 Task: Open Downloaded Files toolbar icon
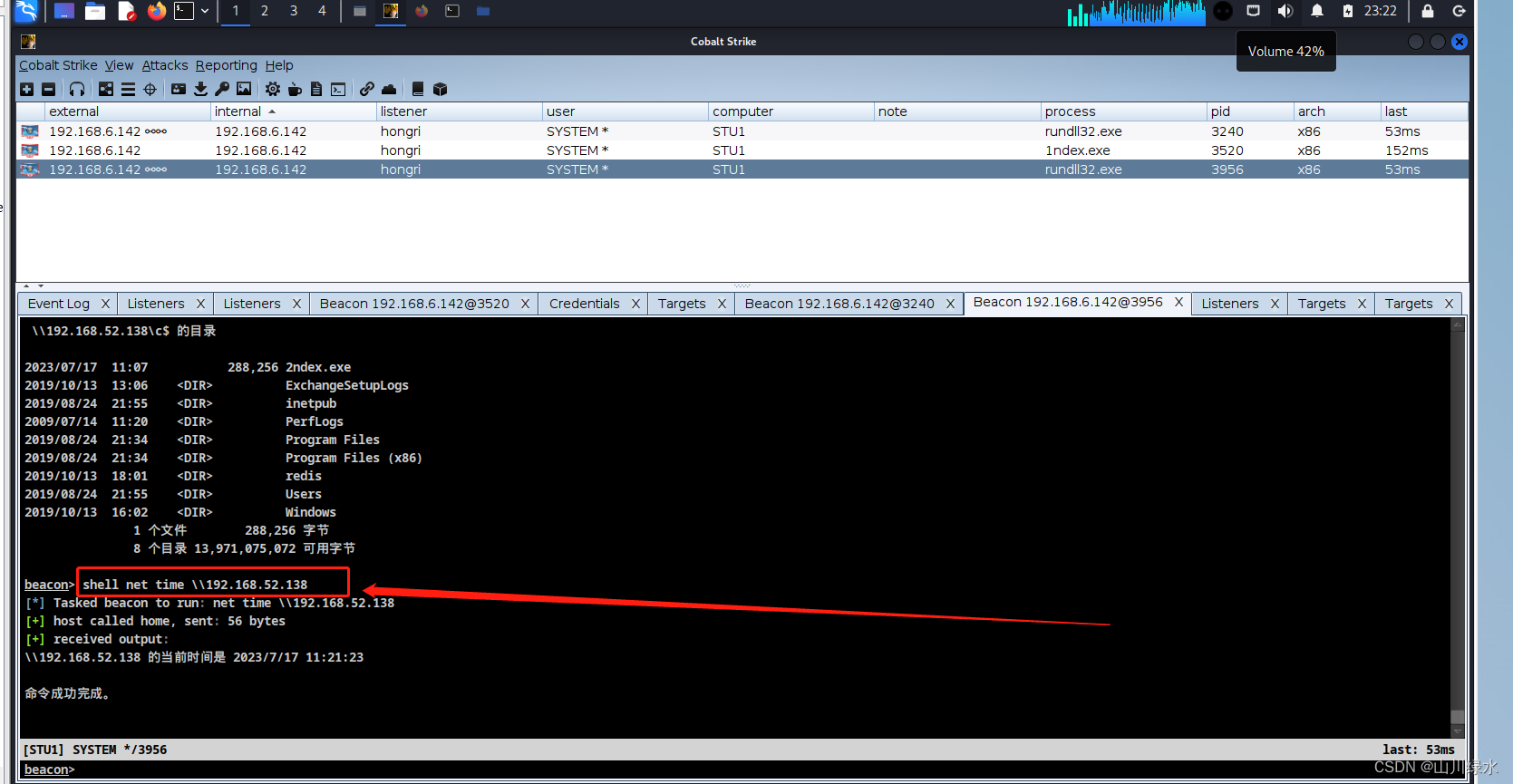(x=200, y=89)
